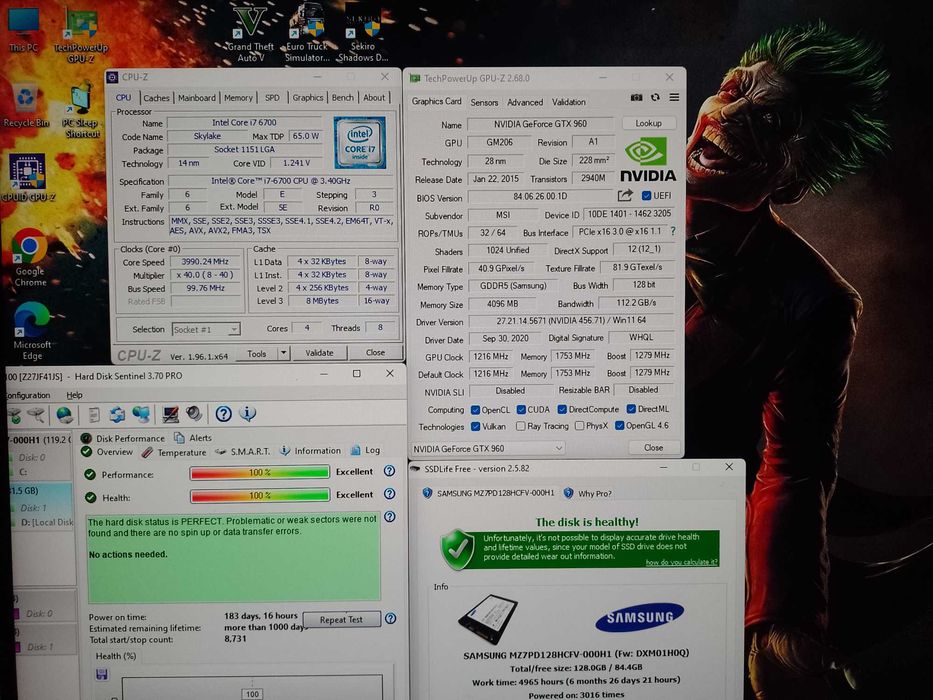Click the Tools button in CPU-Z
The width and height of the screenshot is (933, 700).
pos(257,354)
